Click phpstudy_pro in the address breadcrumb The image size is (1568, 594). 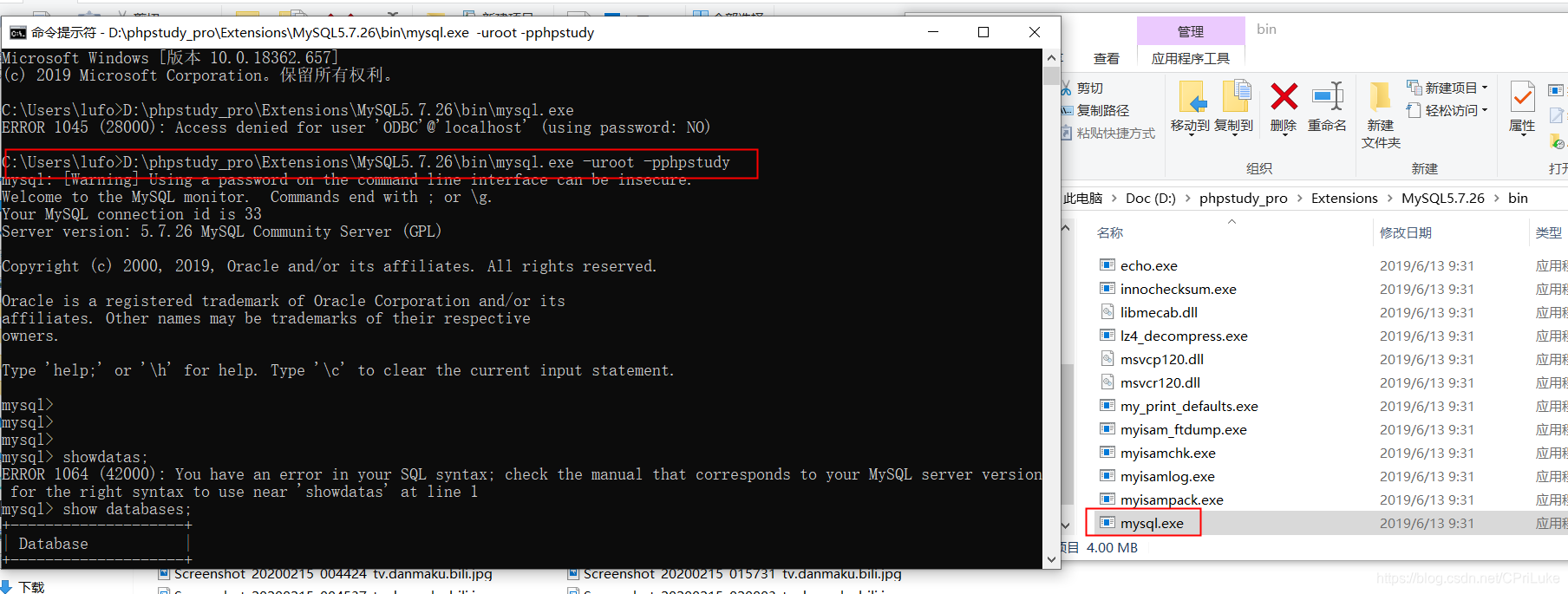click(x=1243, y=198)
